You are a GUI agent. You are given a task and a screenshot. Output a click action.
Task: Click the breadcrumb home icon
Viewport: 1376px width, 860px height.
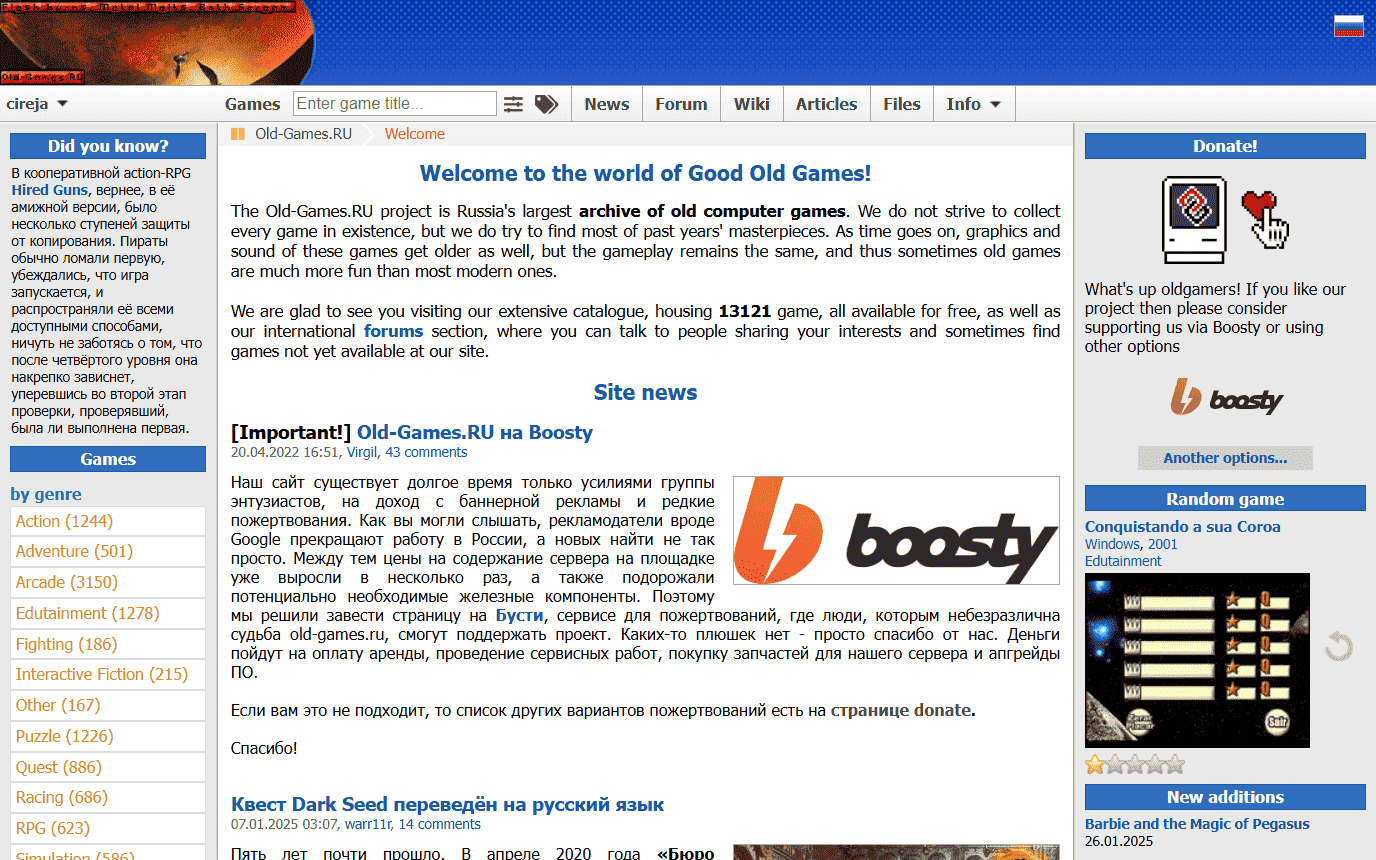(238, 134)
